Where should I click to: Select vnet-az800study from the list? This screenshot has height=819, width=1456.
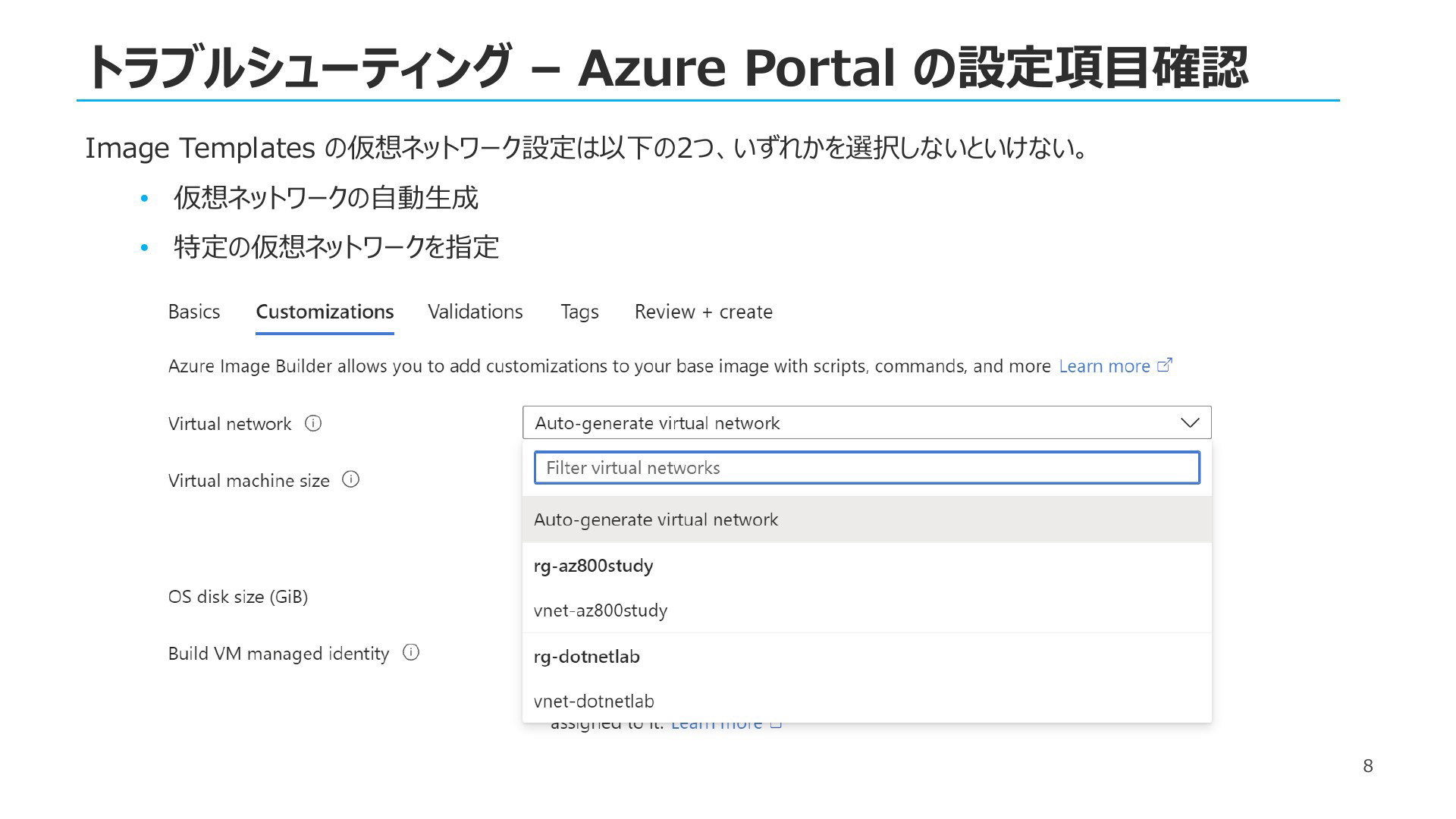pos(867,610)
